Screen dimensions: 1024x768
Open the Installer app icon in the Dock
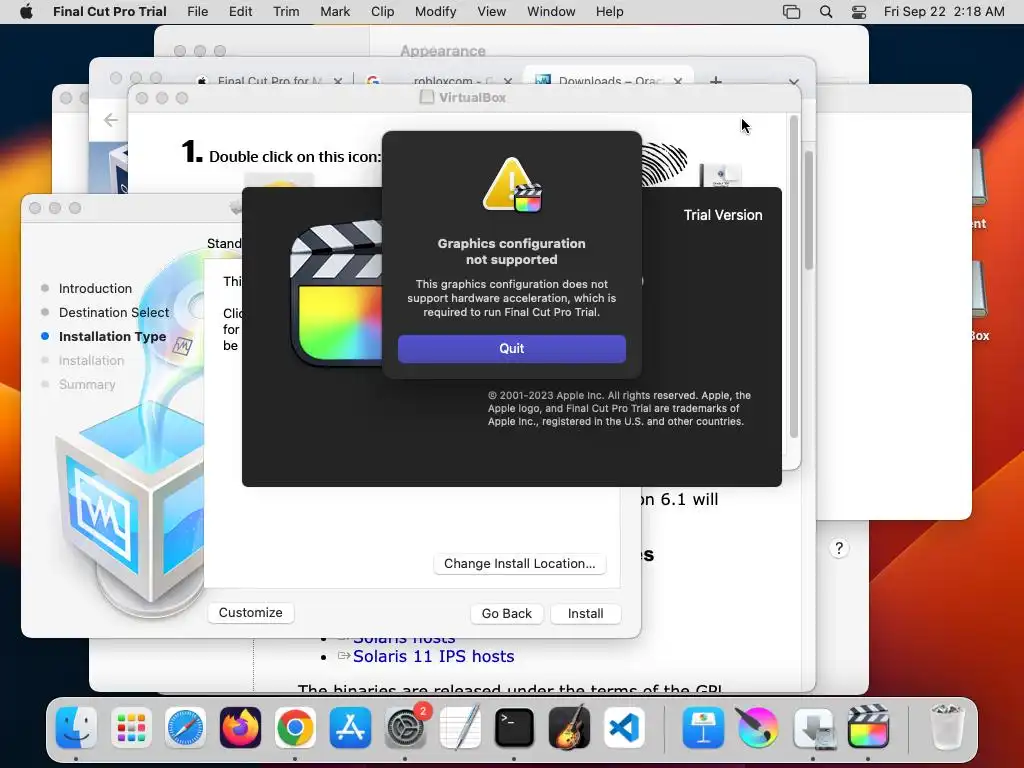coord(813,728)
